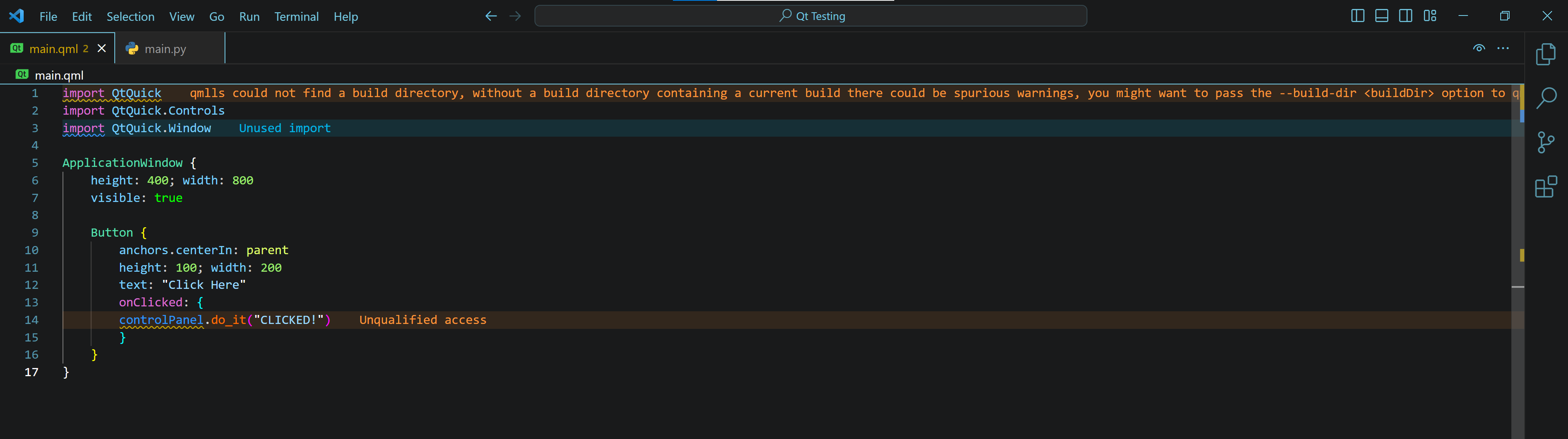The height and width of the screenshot is (439, 1568).
Task: Click the Go Forward navigation arrow
Action: click(515, 16)
